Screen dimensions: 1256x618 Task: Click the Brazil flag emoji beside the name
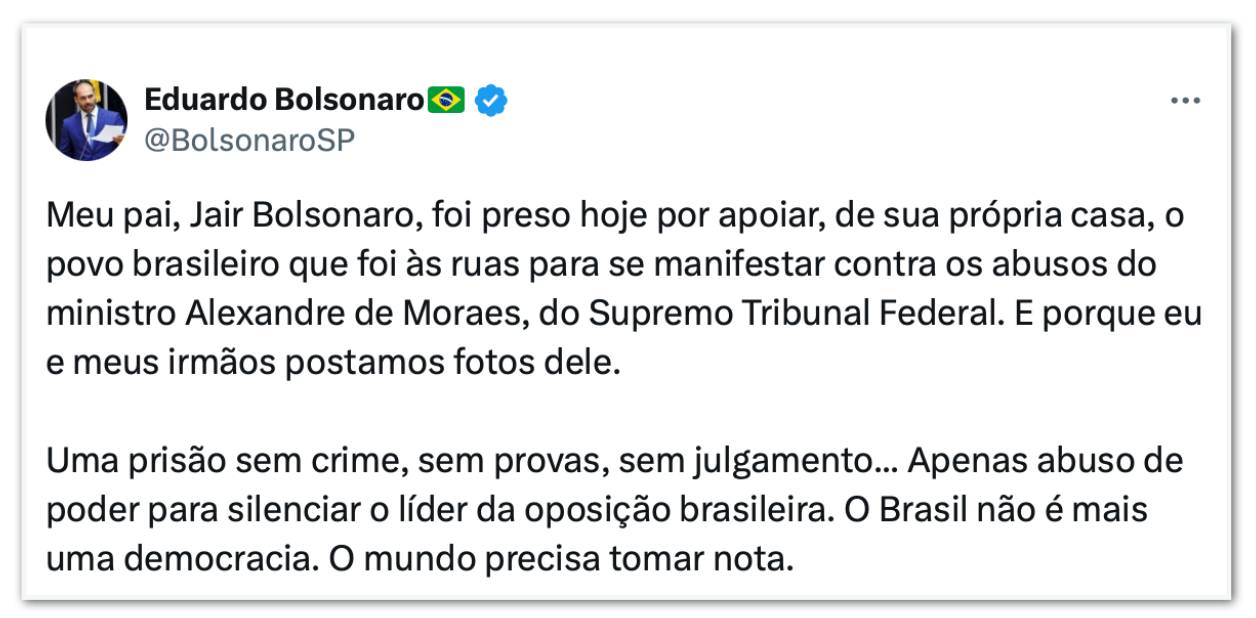tap(446, 100)
